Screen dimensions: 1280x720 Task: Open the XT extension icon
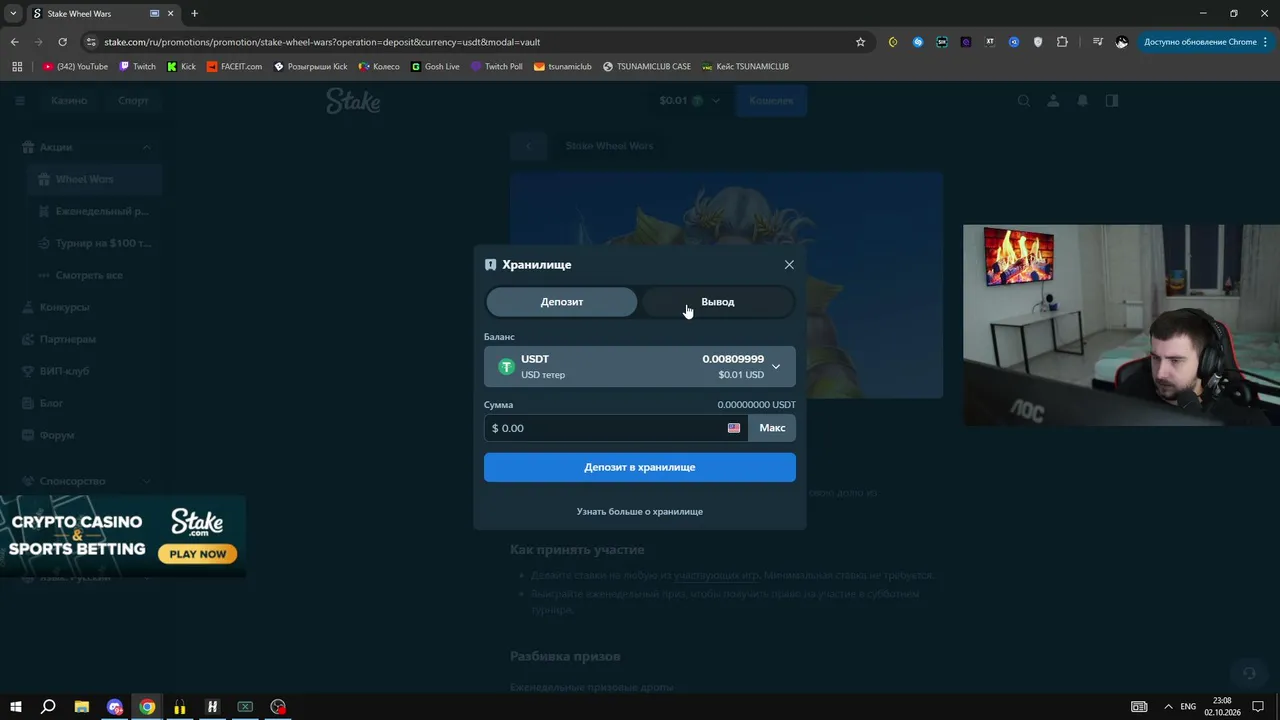(990, 42)
